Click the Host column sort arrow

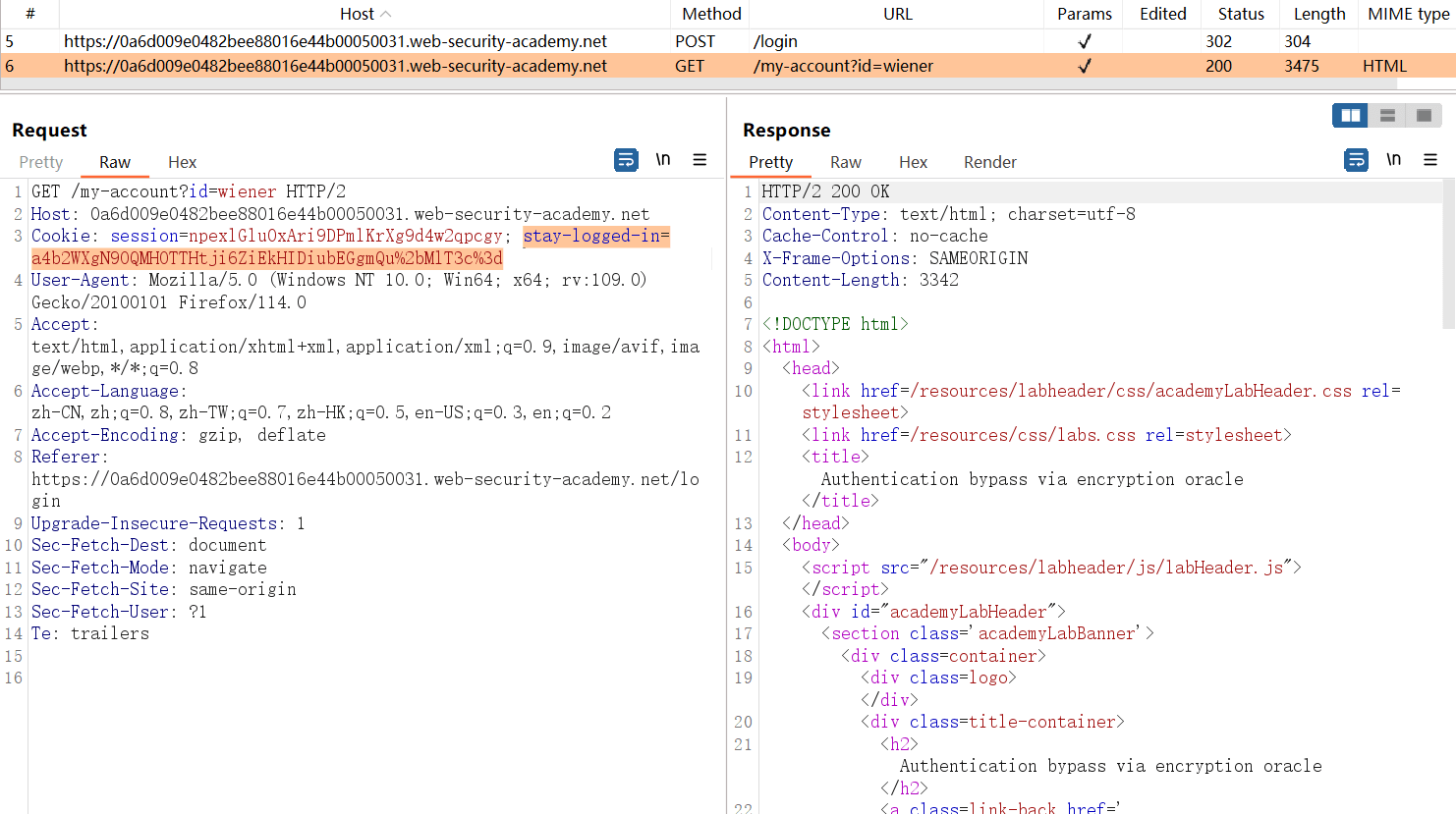pos(386,14)
